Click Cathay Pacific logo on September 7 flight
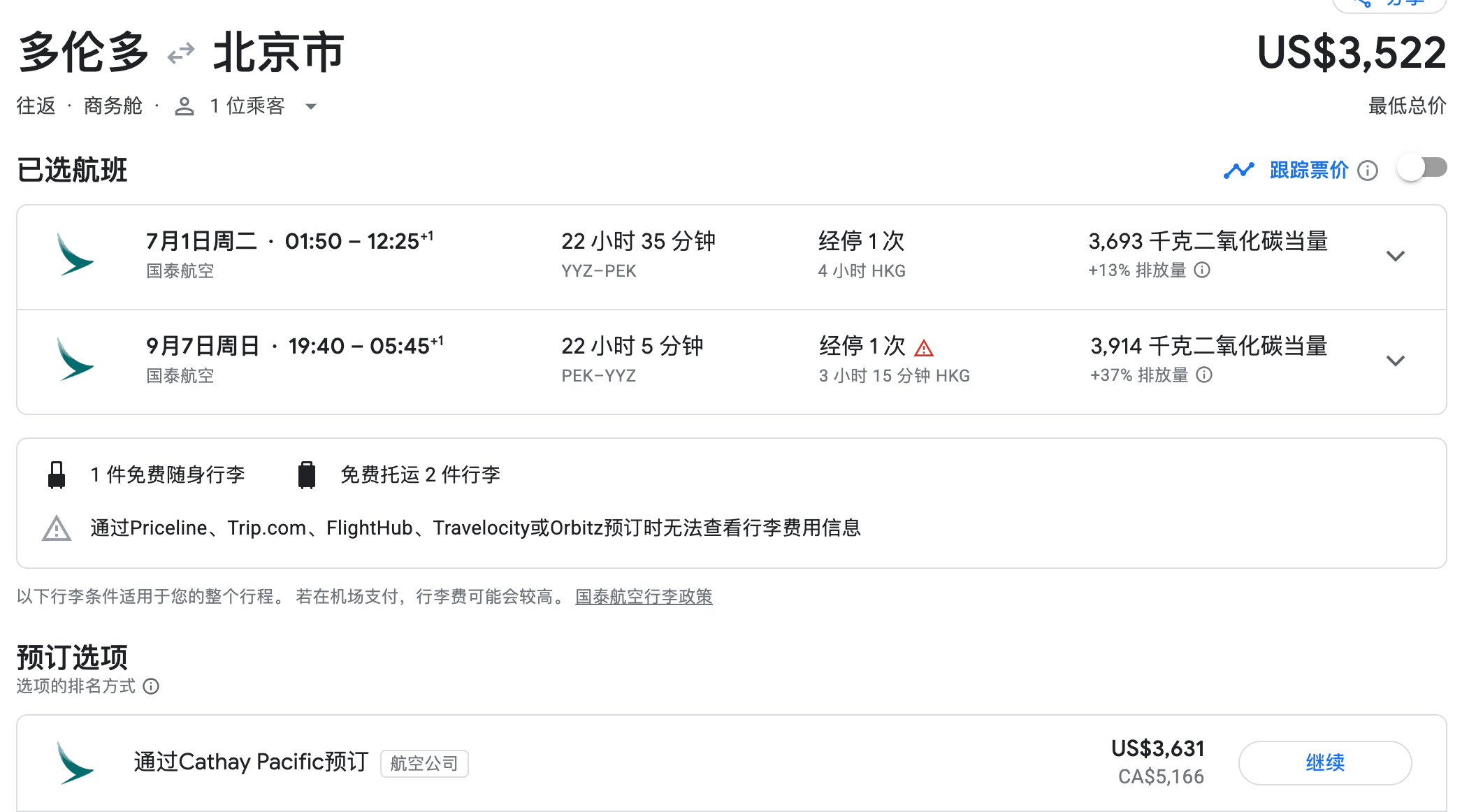 point(75,360)
